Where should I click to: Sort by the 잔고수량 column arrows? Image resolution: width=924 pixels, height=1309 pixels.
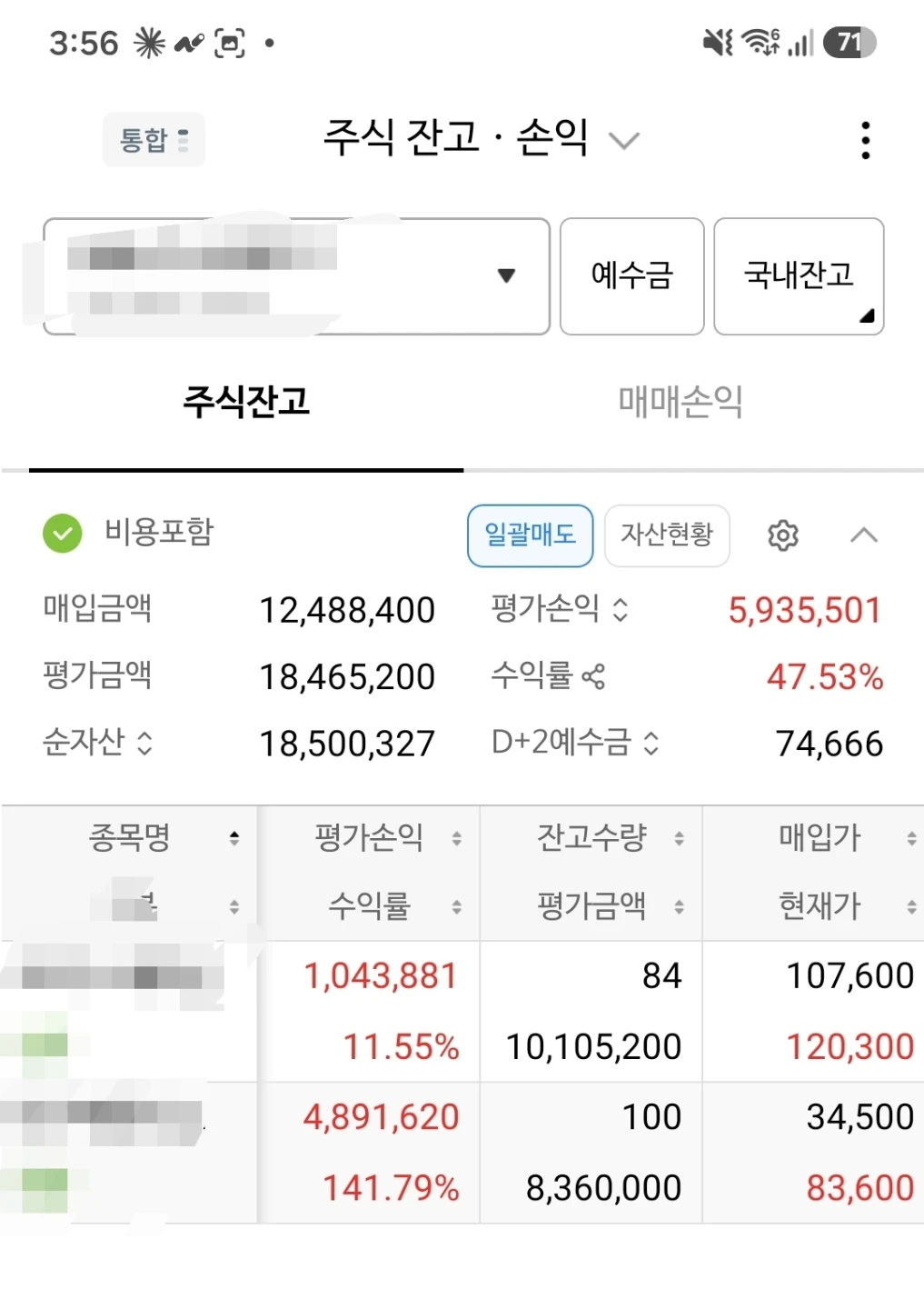point(679,838)
